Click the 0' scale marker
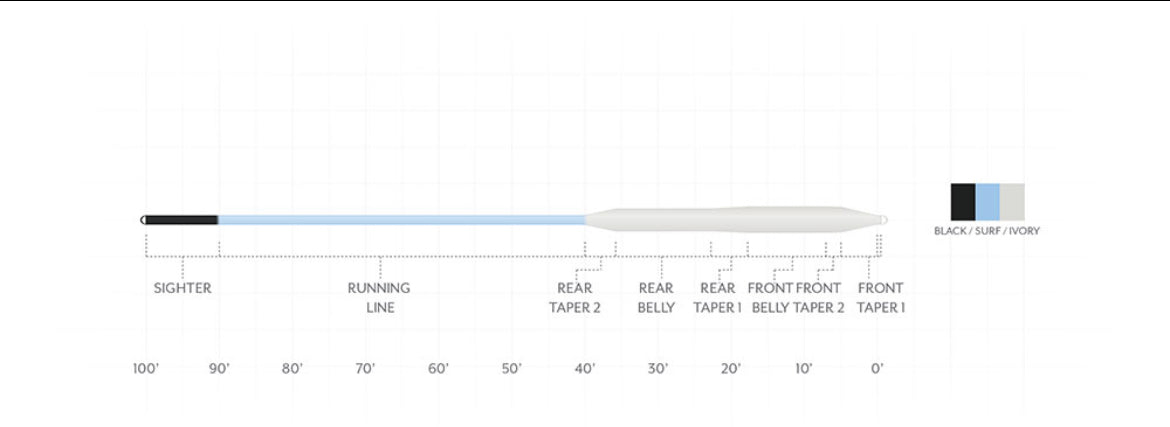Image resolution: width=1170 pixels, height=427 pixels. [x=877, y=369]
